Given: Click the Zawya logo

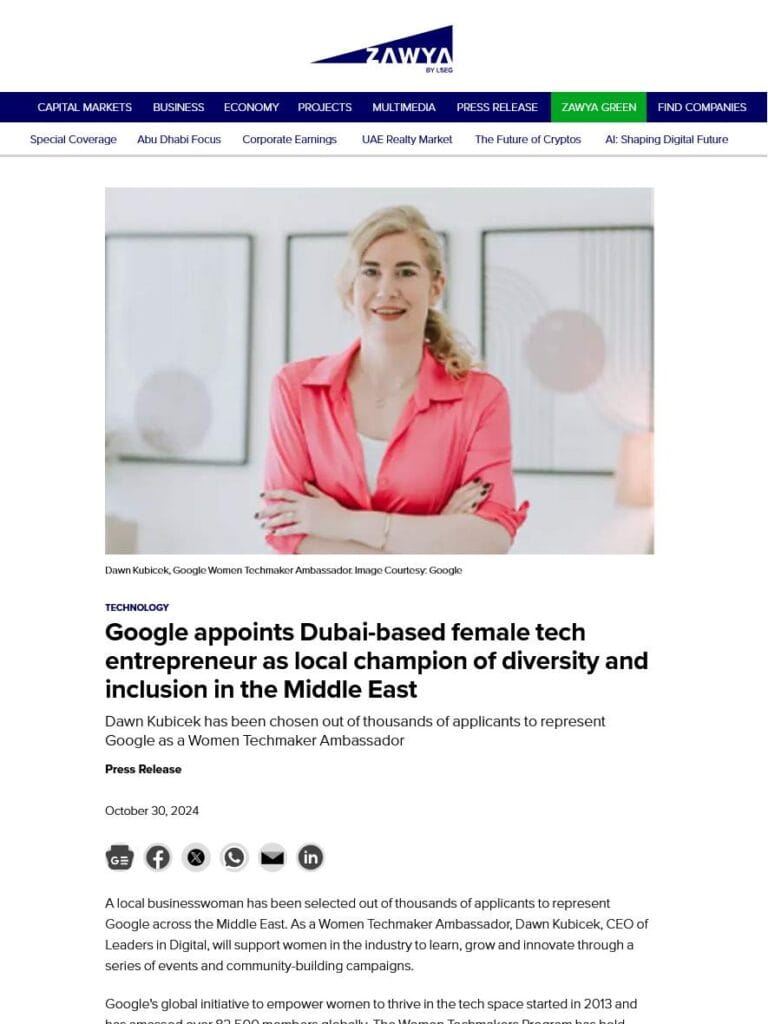Looking at the screenshot, I should (x=382, y=49).
